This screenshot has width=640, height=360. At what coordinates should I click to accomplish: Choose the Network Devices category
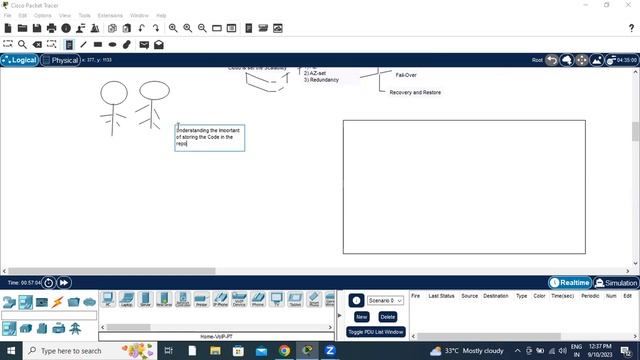[9, 302]
